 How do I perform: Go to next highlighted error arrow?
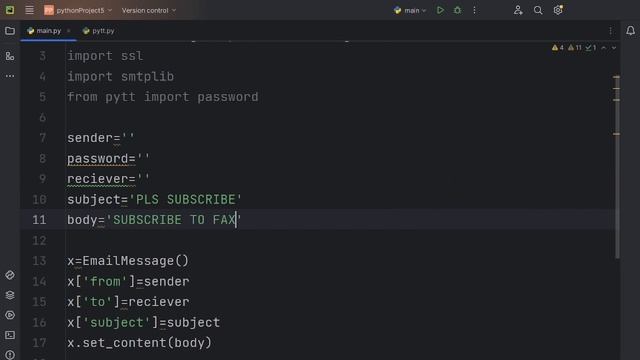coord(613,48)
